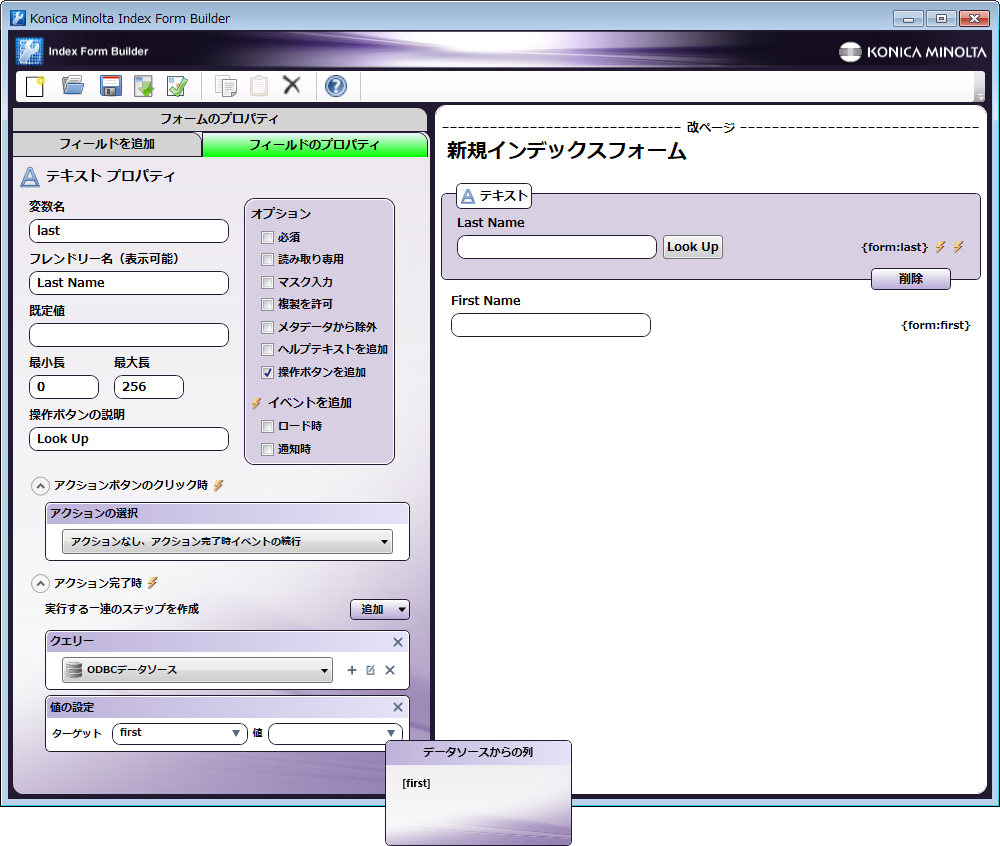Screen dimensions: 1000x846
Task: Click the text field type icon in テキスト label
Action: [x=468, y=196]
